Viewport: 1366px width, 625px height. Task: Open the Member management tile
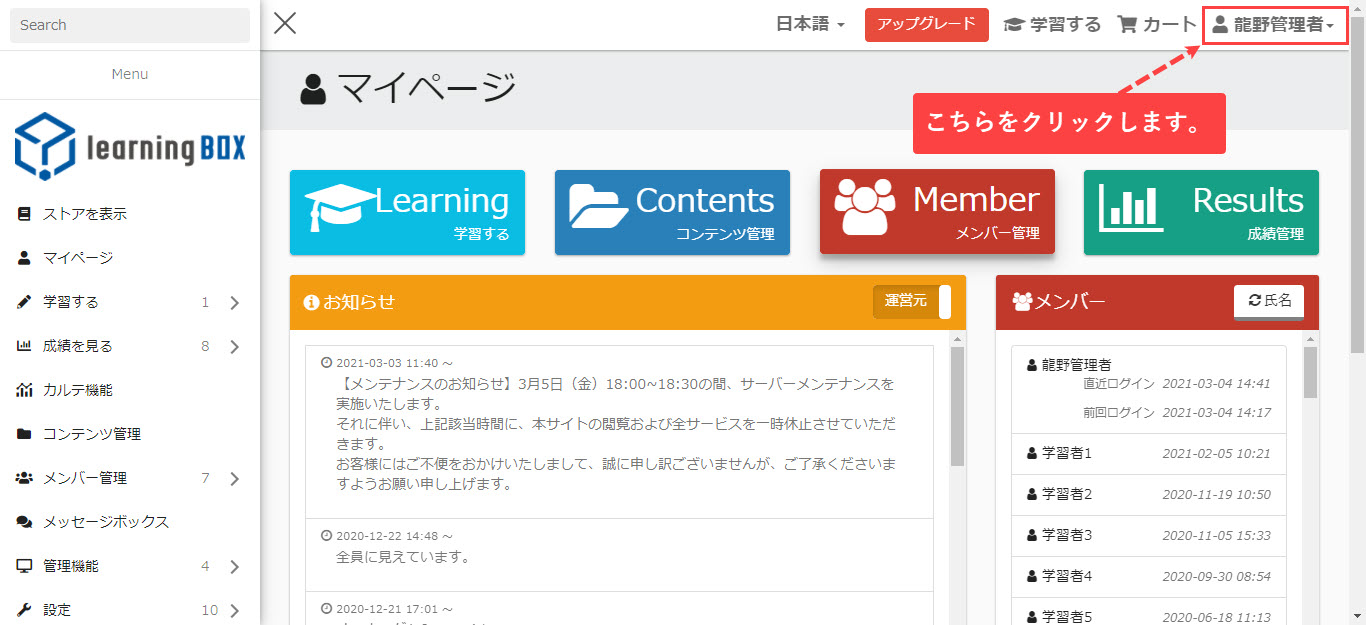click(937, 212)
